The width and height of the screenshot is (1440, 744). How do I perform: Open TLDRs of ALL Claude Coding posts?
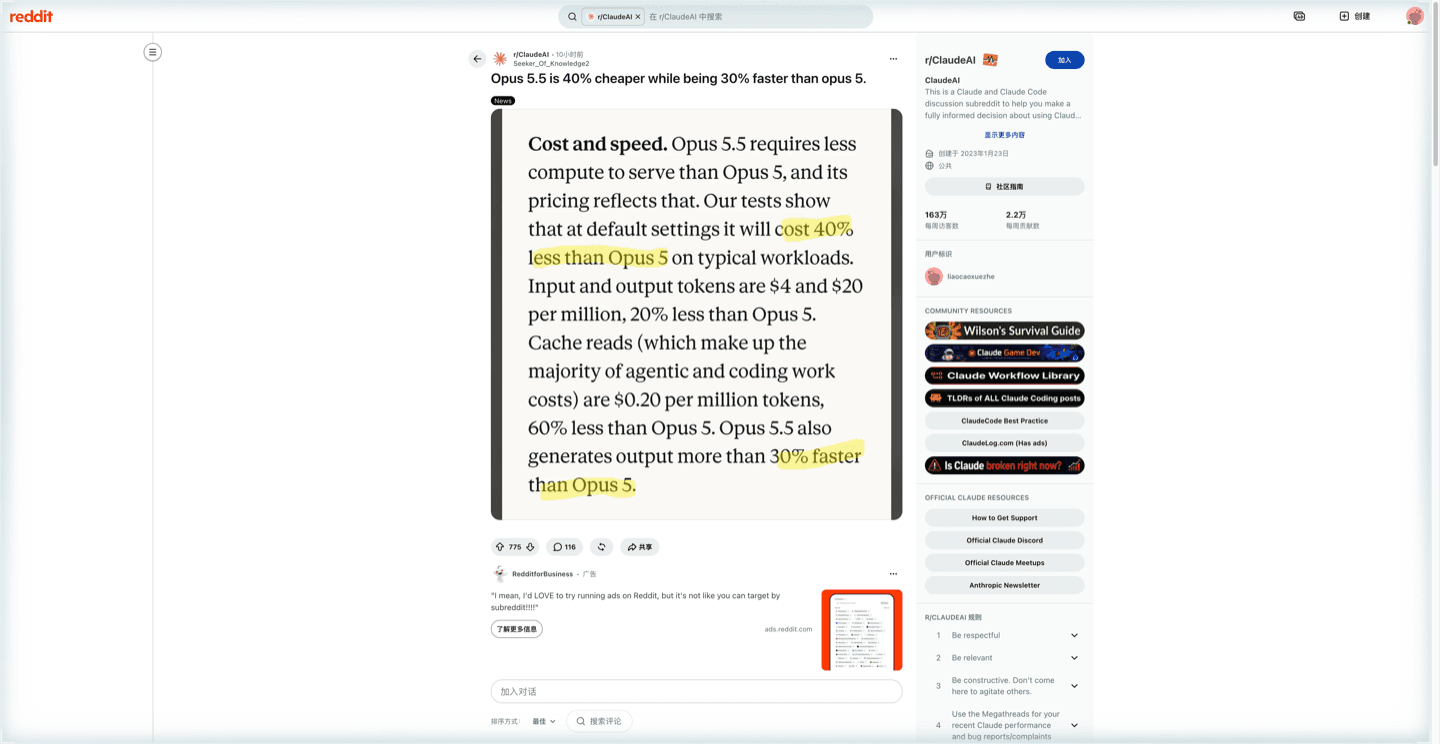pyautogui.click(x=1004, y=398)
